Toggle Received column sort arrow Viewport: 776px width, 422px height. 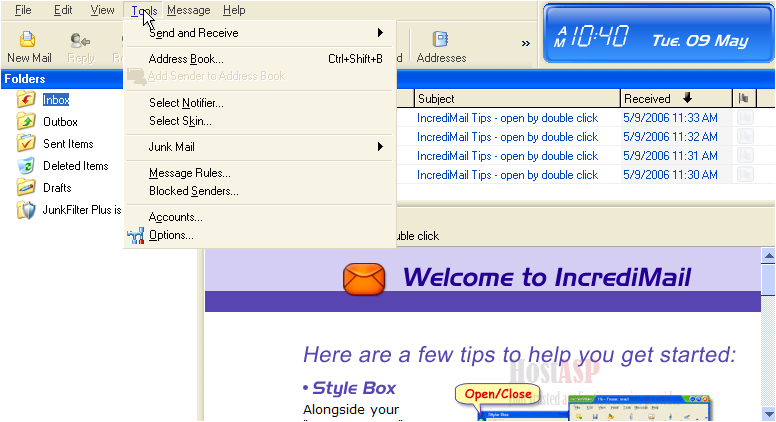pos(687,98)
